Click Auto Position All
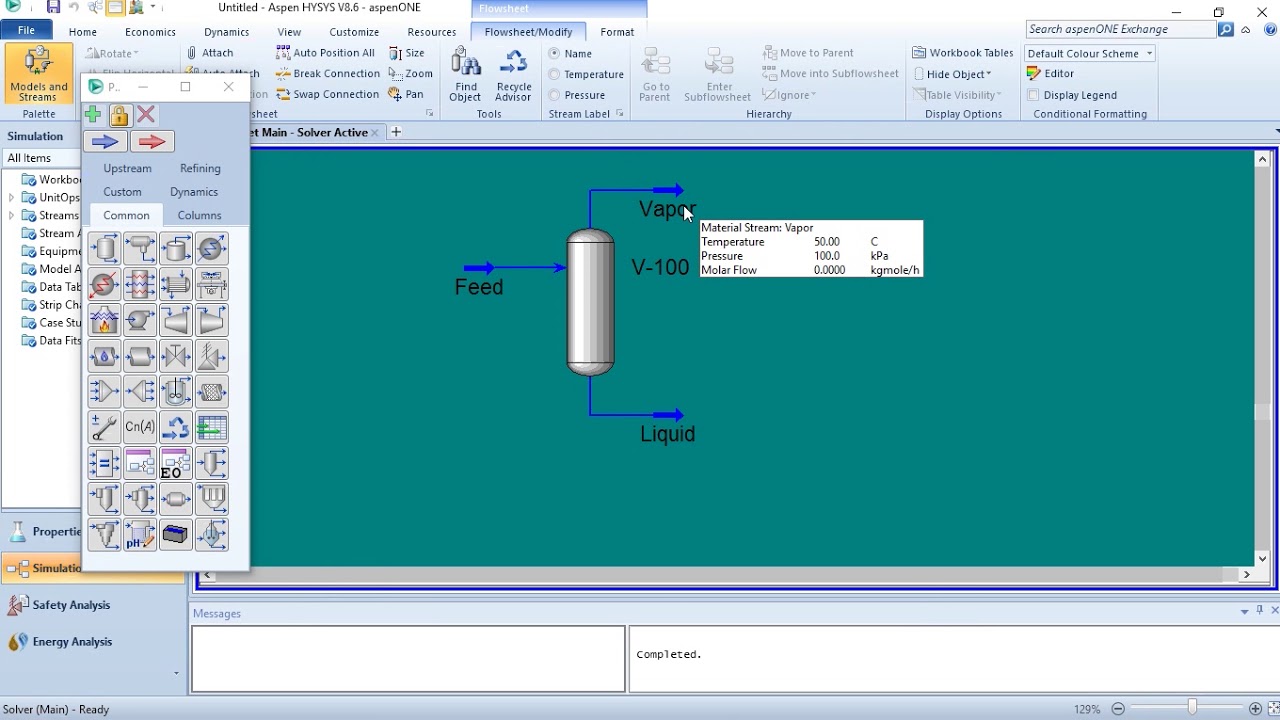Screen dimensions: 1280x720 coord(326,53)
